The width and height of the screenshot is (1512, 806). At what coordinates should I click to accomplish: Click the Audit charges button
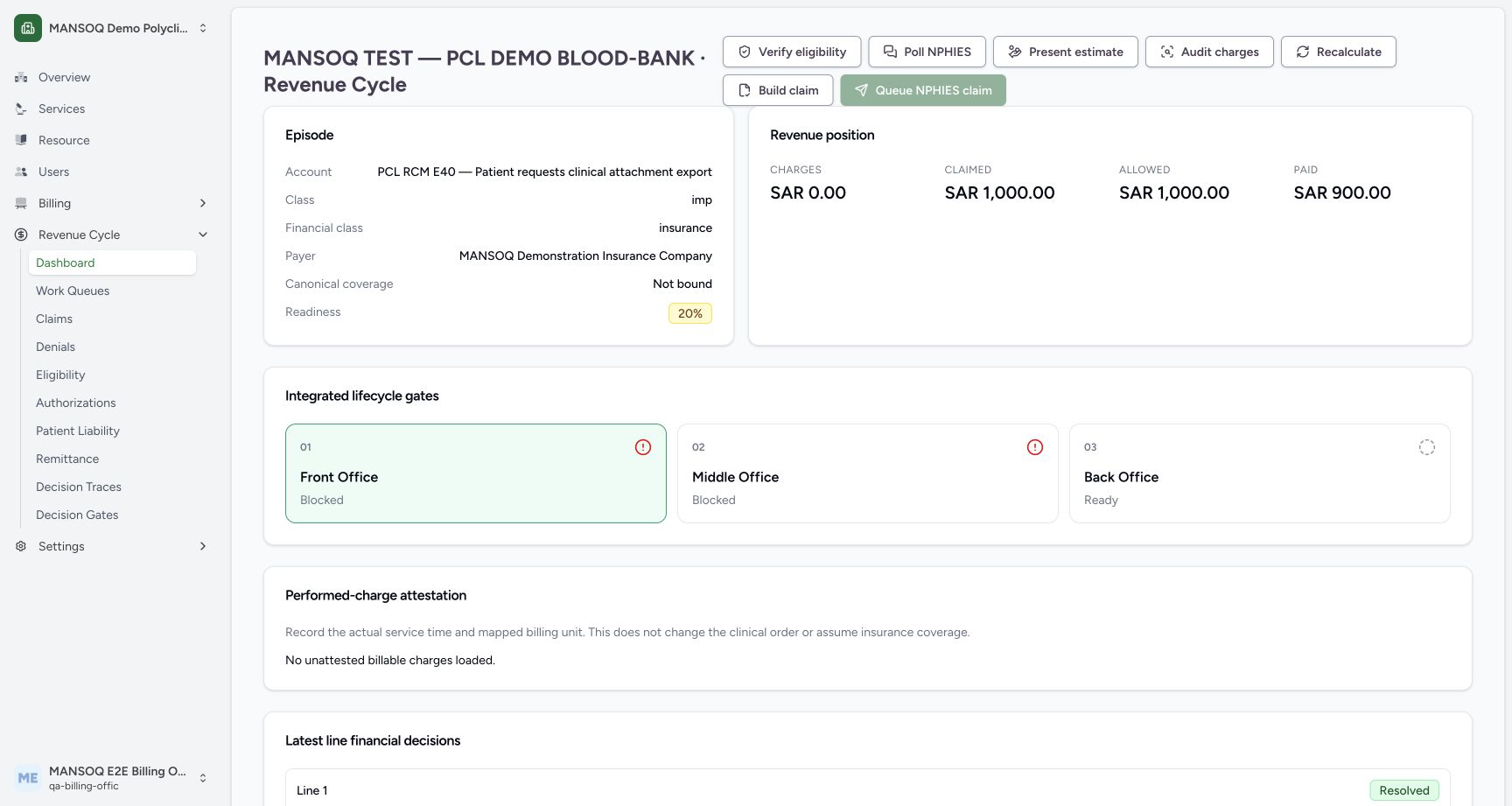1209,52
